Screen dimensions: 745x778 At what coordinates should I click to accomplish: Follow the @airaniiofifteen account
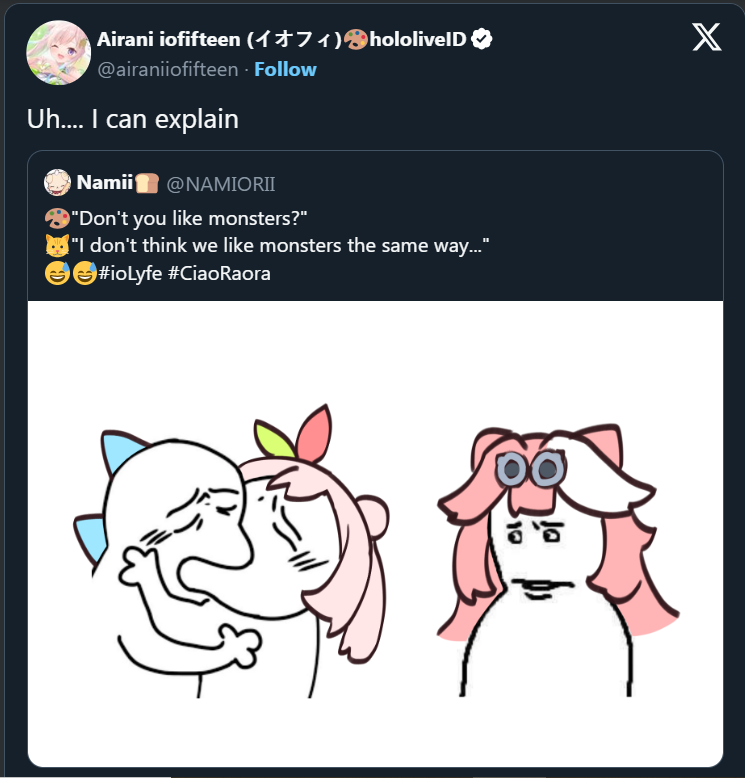coord(285,69)
